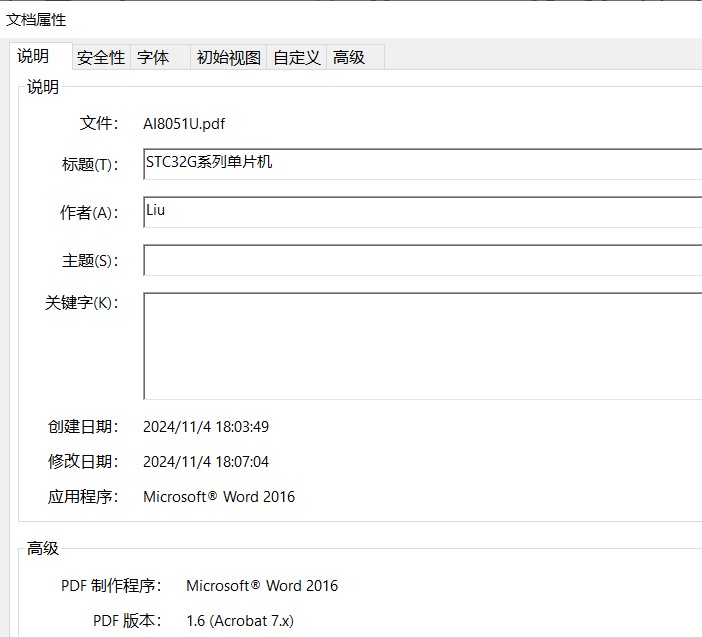The width and height of the screenshot is (702, 637).
Task: Click the 修改日期 label
Action: (83, 462)
